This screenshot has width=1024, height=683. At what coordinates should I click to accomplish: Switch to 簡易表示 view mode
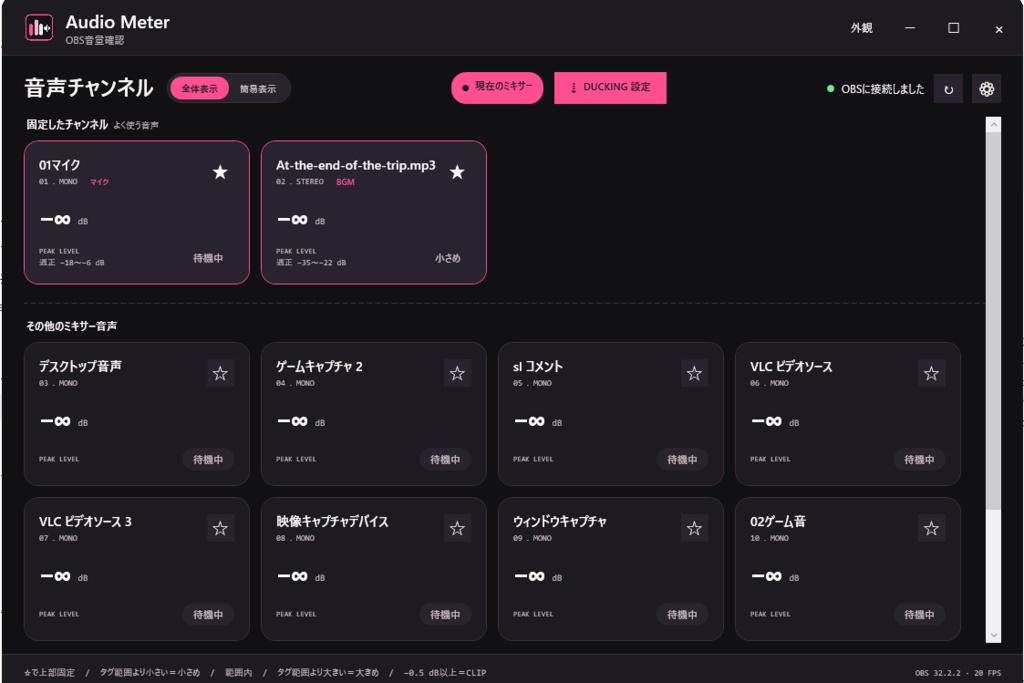[x=258, y=89]
